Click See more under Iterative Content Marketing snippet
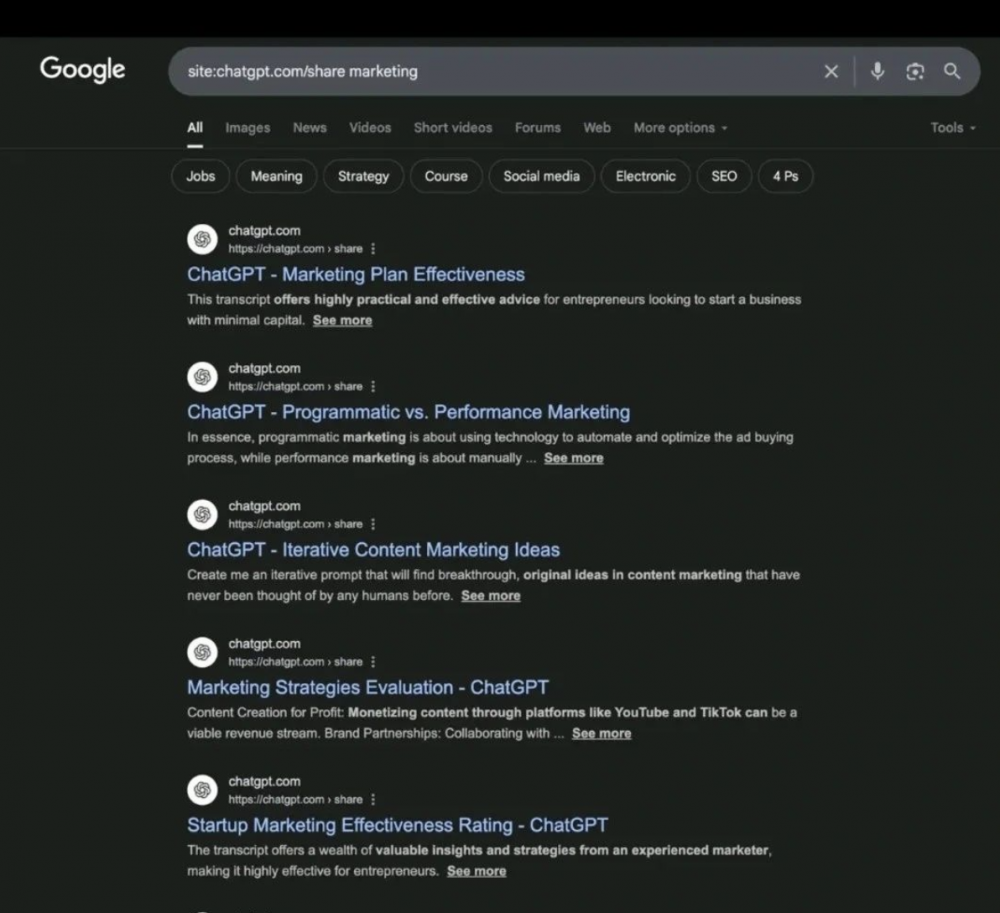This screenshot has height=913, width=1000. click(490, 595)
